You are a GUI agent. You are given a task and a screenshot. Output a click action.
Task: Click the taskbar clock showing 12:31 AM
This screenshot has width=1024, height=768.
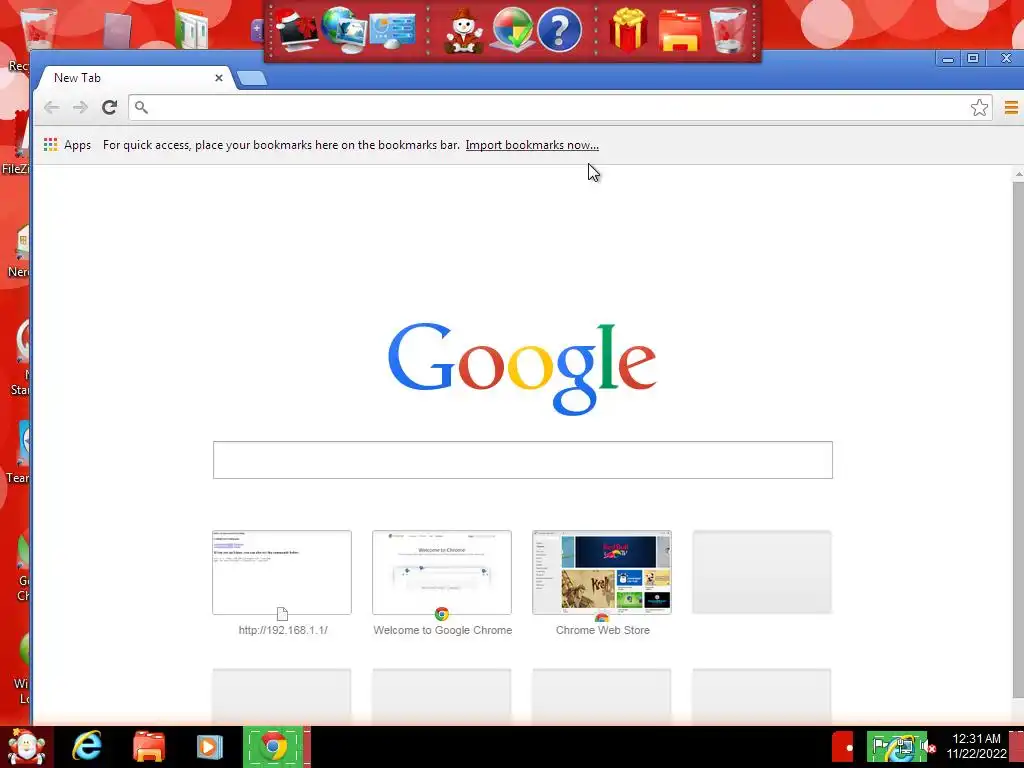976,746
